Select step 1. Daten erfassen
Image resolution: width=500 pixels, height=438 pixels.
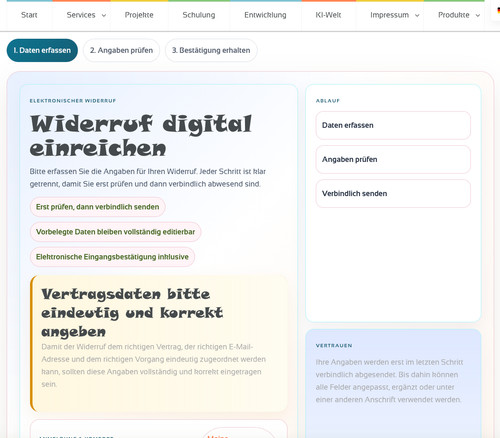[42, 50]
